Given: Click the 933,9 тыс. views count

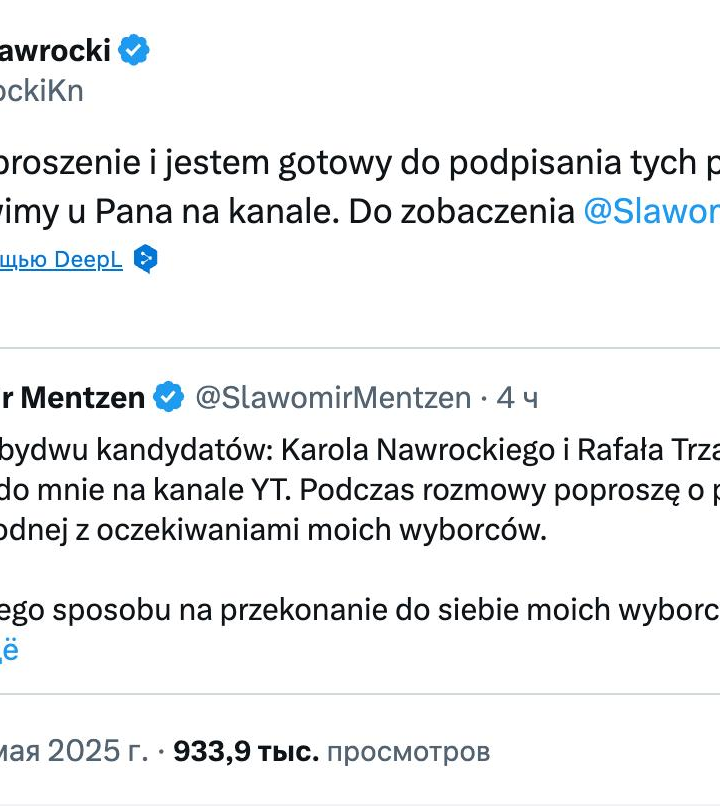Looking at the screenshot, I should click(246, 750).
